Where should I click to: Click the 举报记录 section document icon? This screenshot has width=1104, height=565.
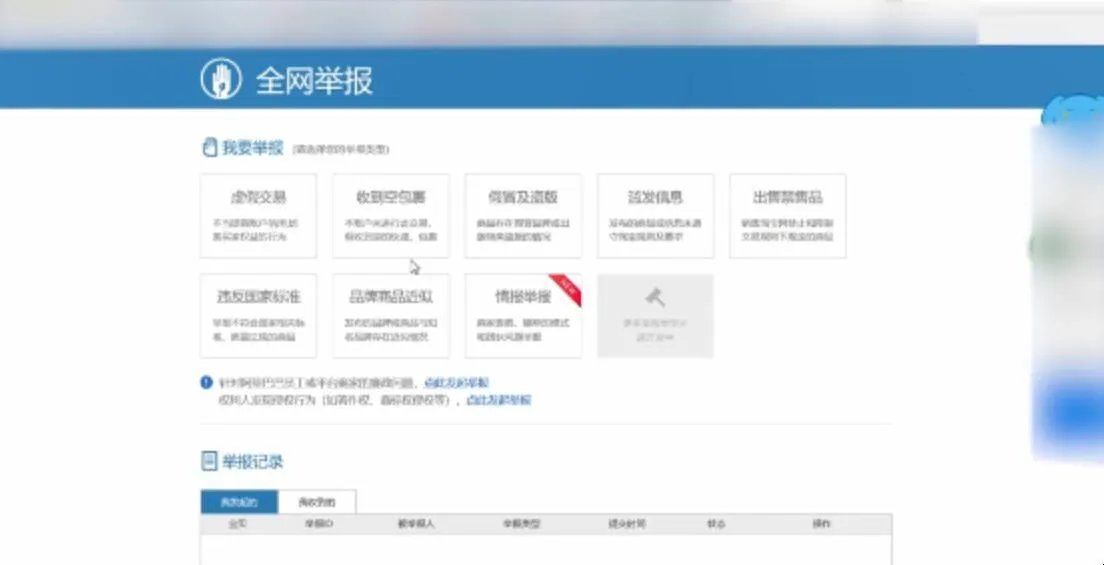point(208,461)
